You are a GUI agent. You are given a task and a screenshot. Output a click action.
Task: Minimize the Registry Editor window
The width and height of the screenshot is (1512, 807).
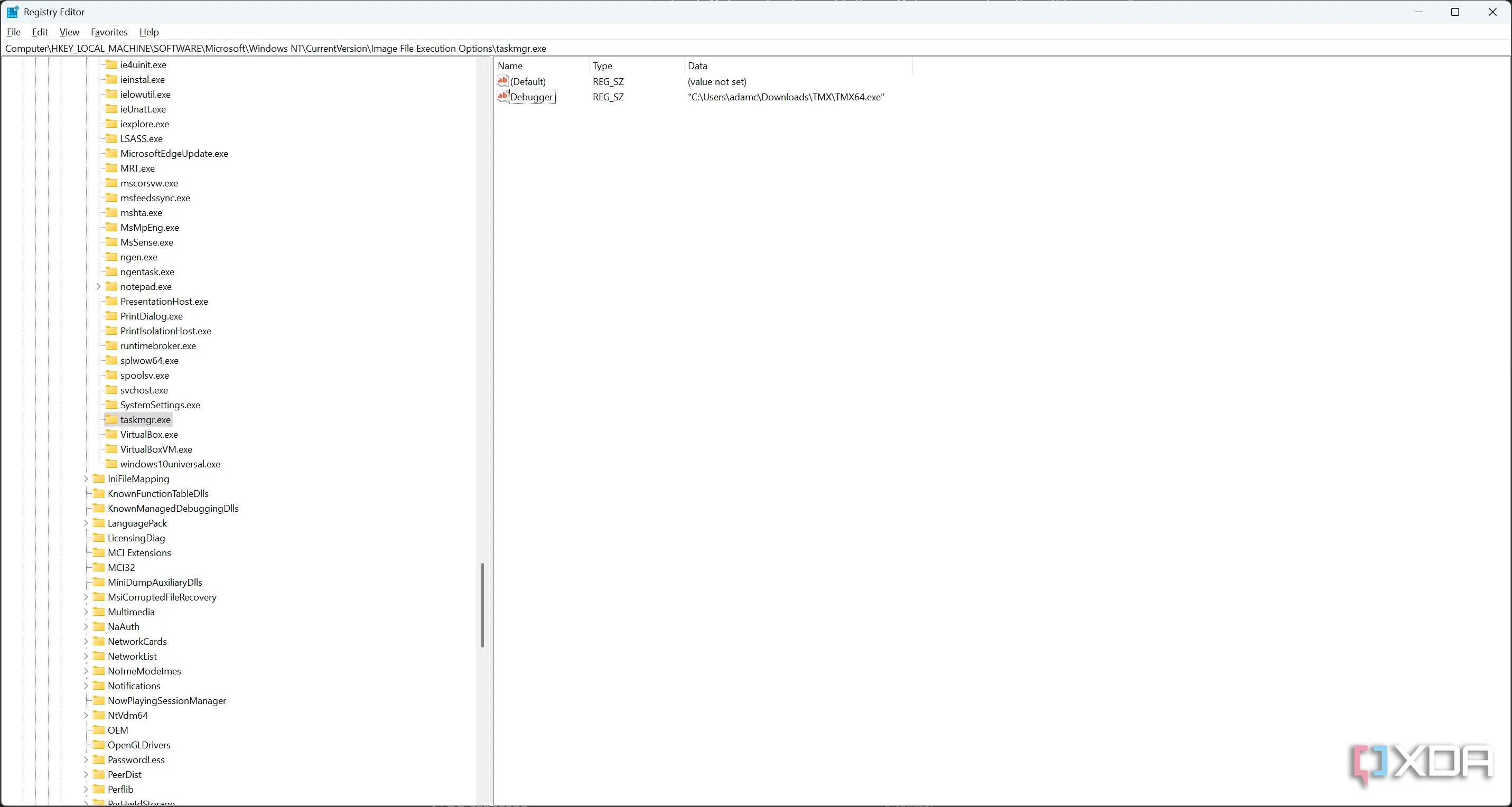tap(1418, 12)
